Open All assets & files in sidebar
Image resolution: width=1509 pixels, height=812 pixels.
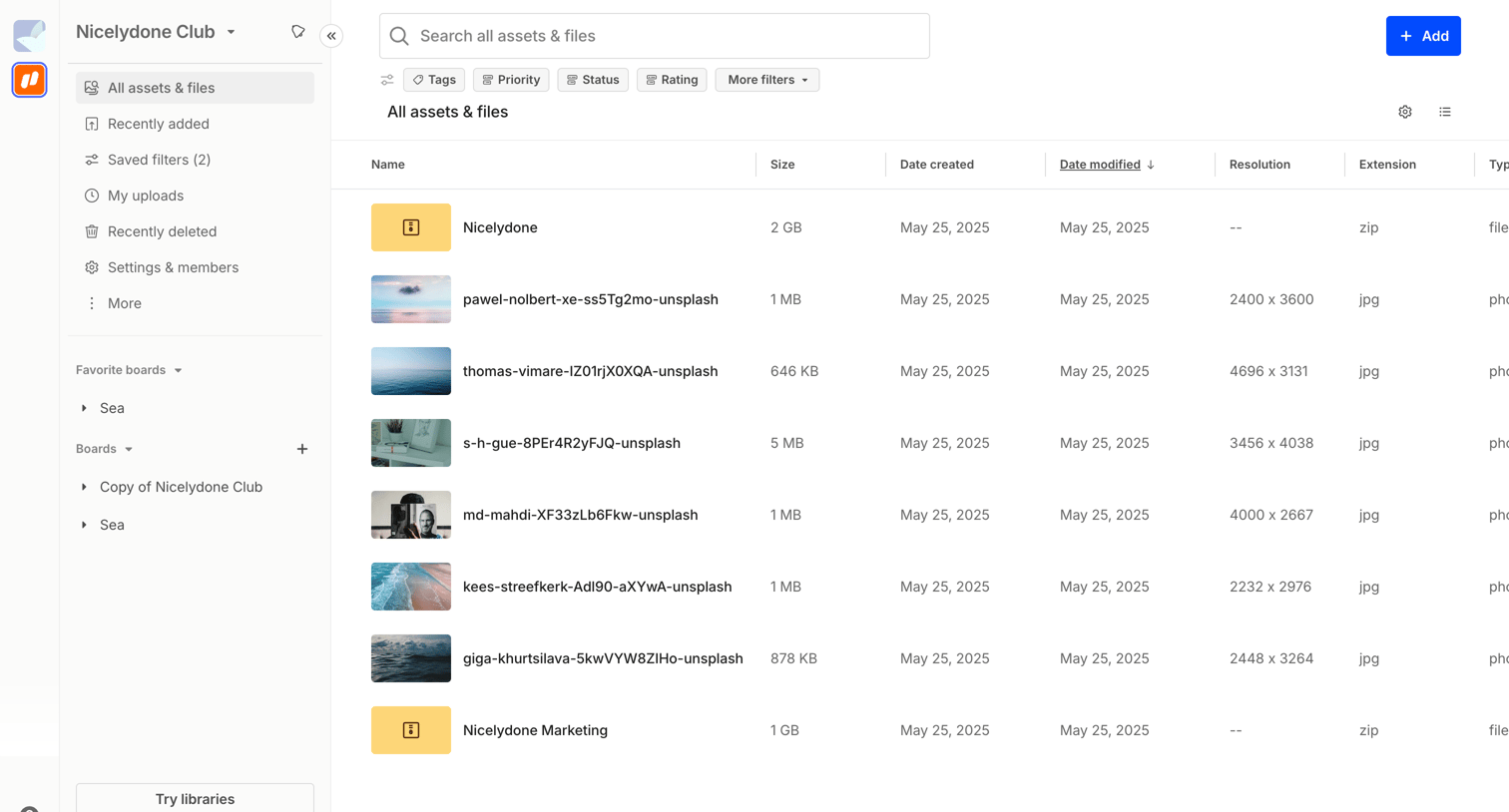[x=195, y=88]
